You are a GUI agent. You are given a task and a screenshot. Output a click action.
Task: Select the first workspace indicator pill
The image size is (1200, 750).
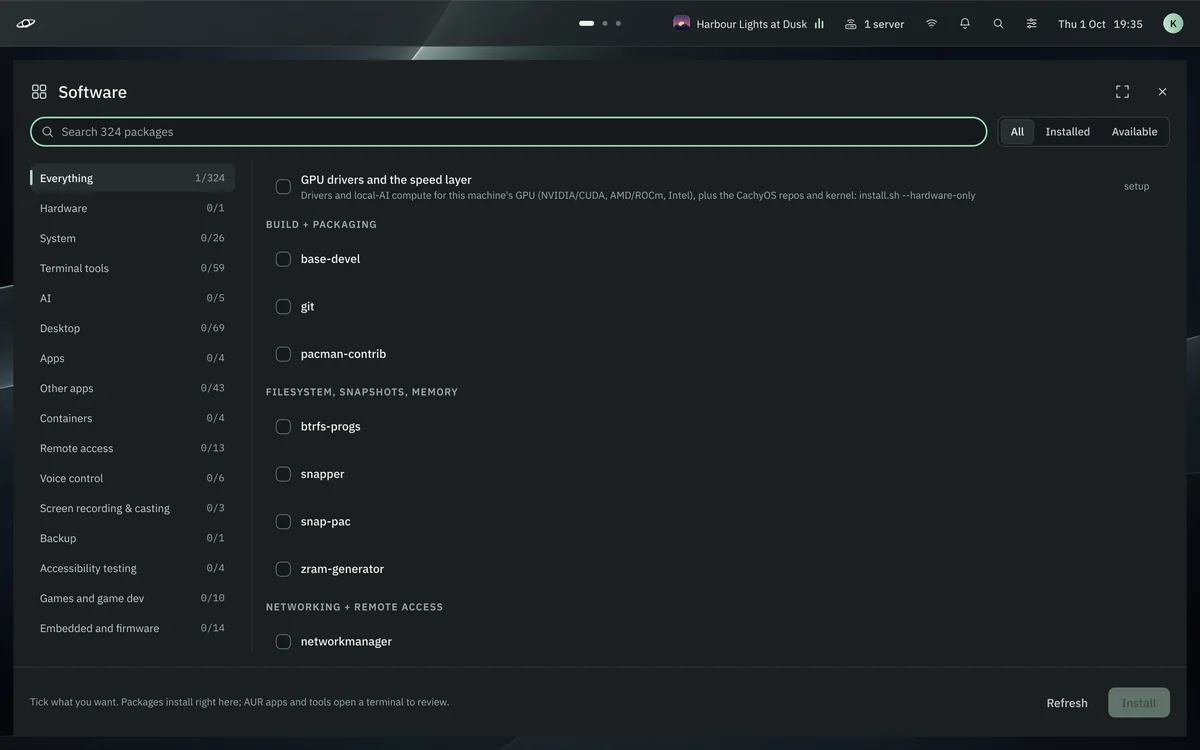point(587,23)
